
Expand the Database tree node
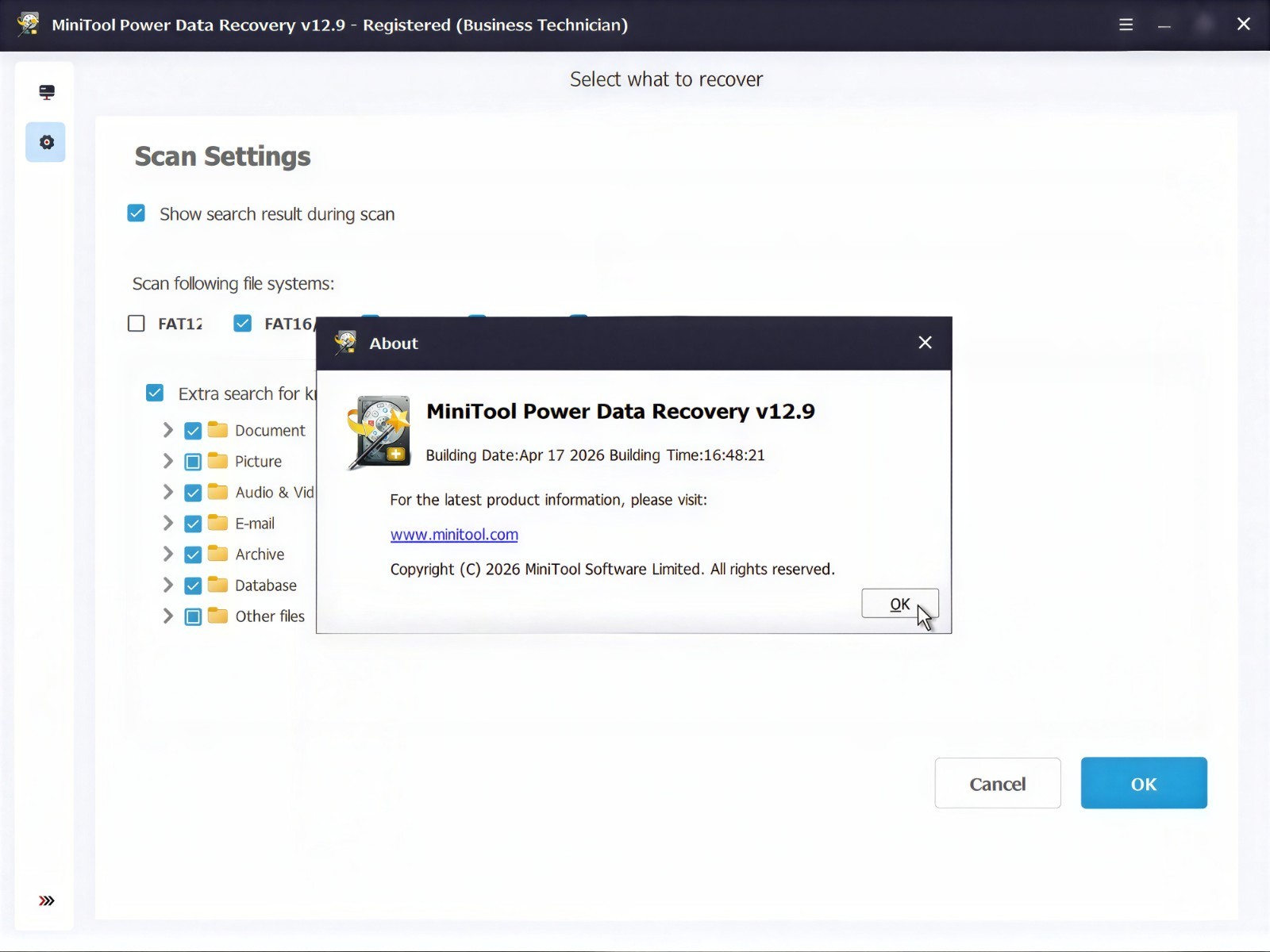(167, 585)
